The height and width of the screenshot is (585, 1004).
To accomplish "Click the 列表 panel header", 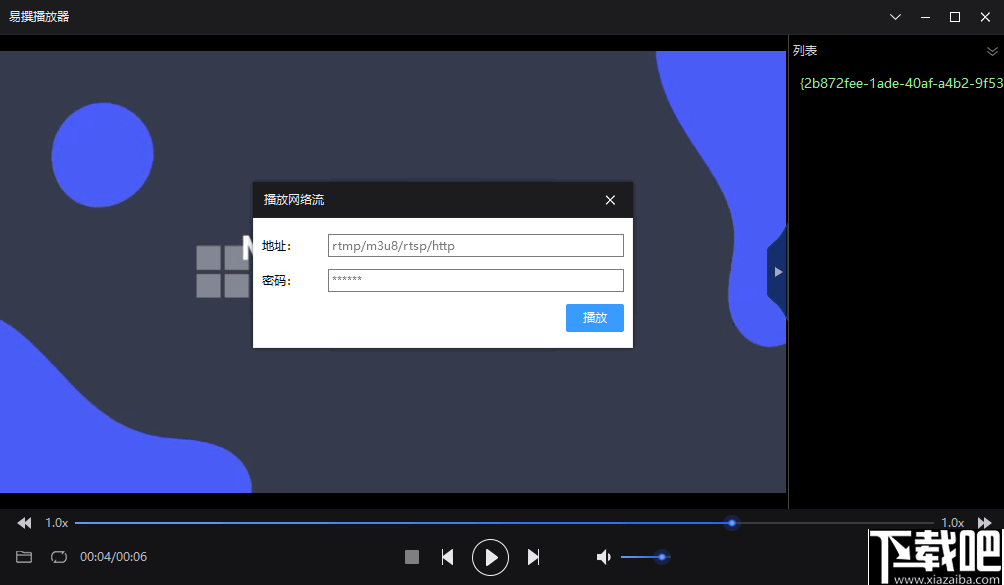I will (x=805, y=51).
